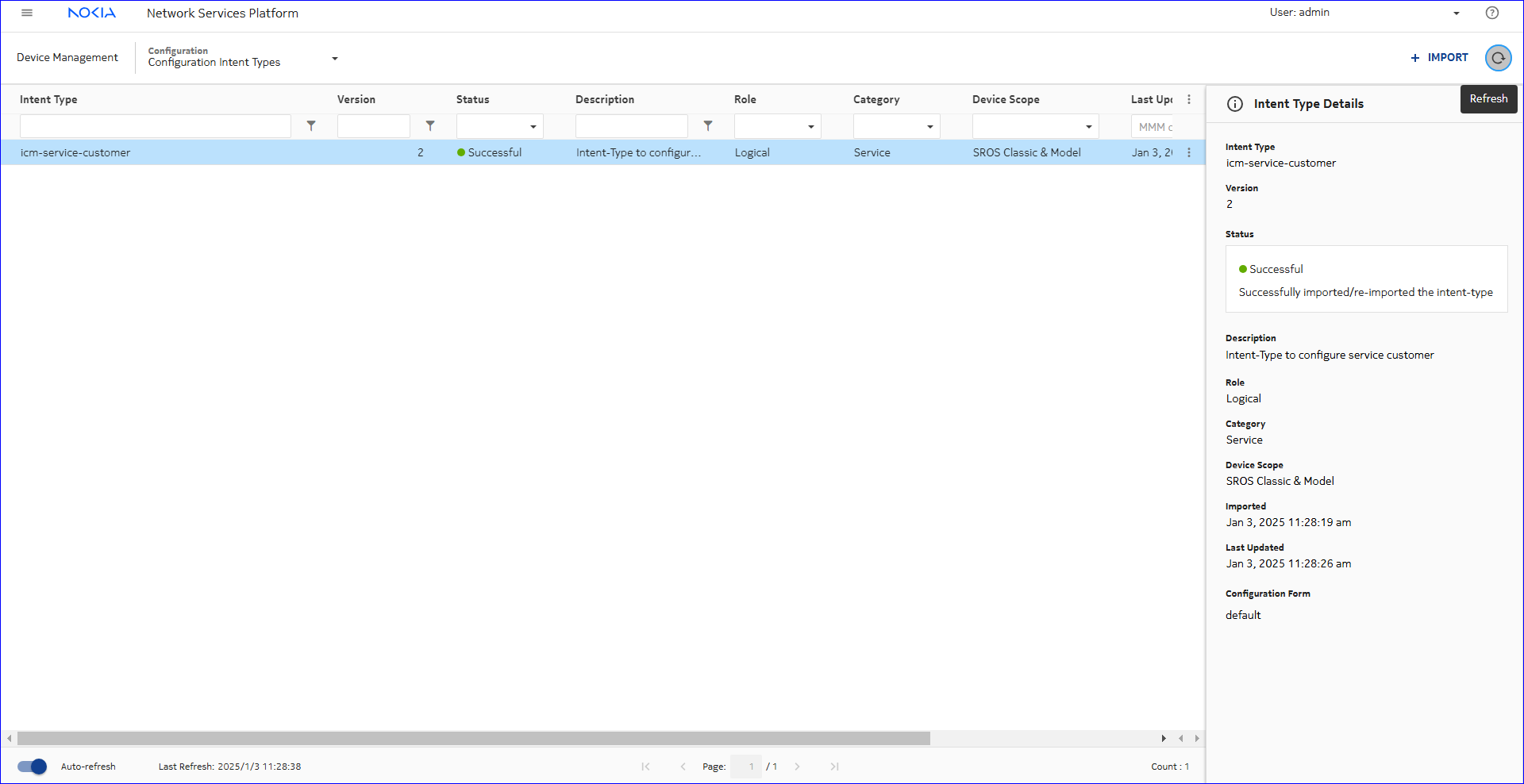
Task: Click the Intent Type filter text field
Action: (156, 126)
